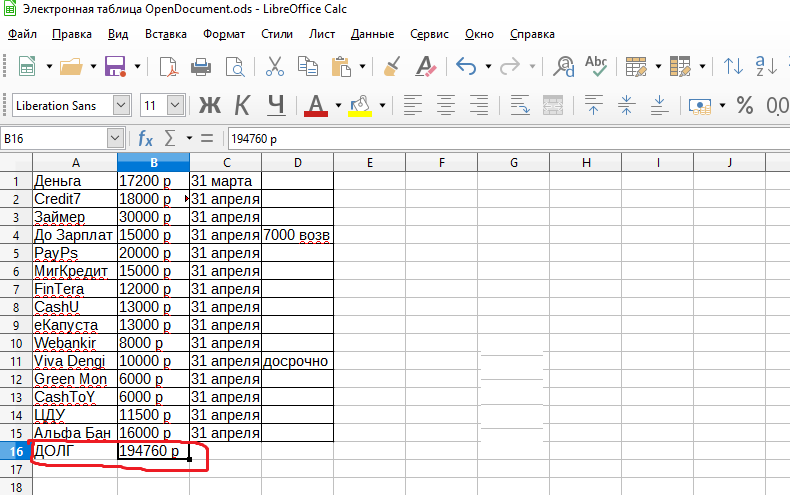Select the 'ДОЛГ' cell

click(75, 451)
